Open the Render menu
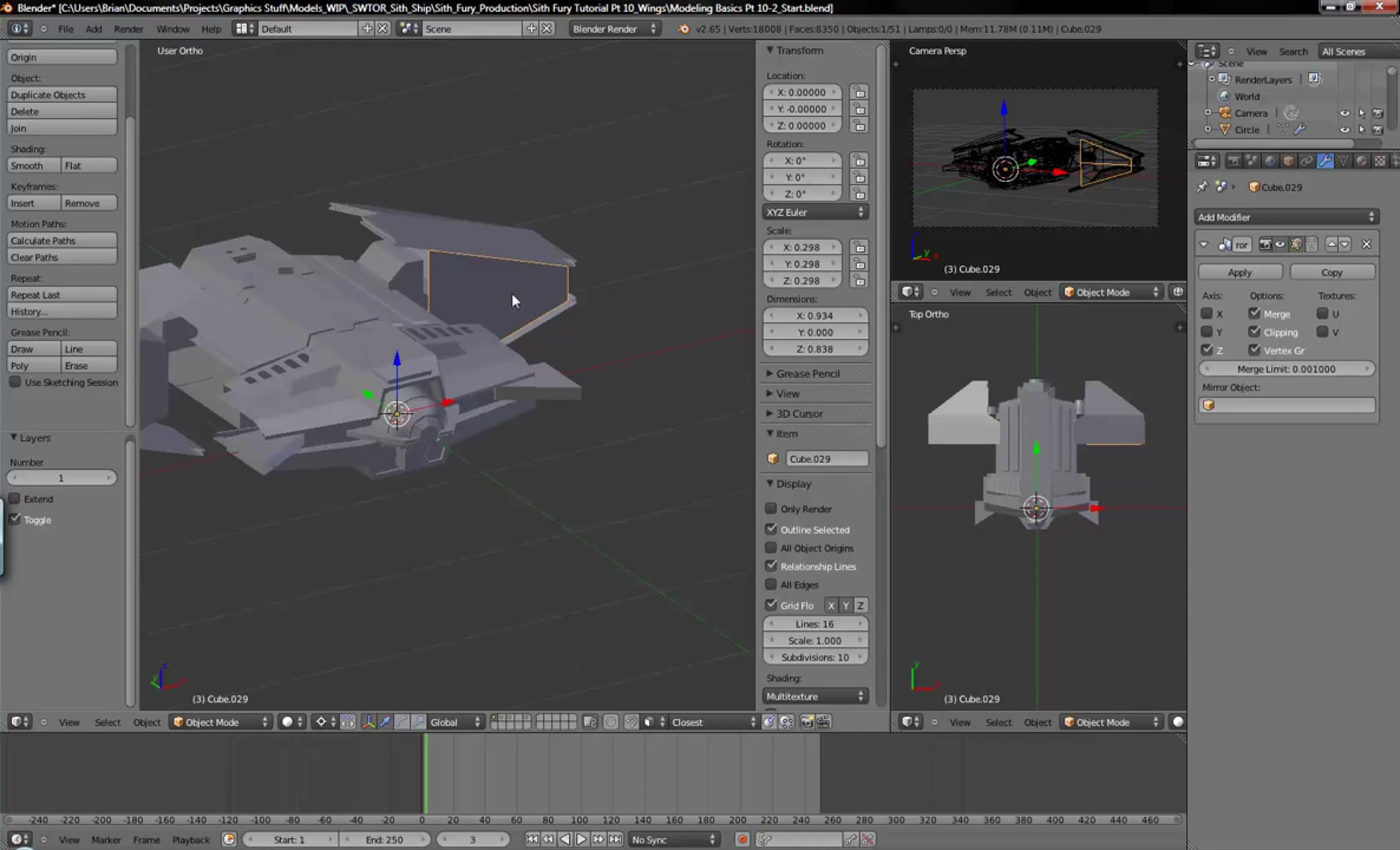The width and height of the screenshot is (1400, 850). 128,29
